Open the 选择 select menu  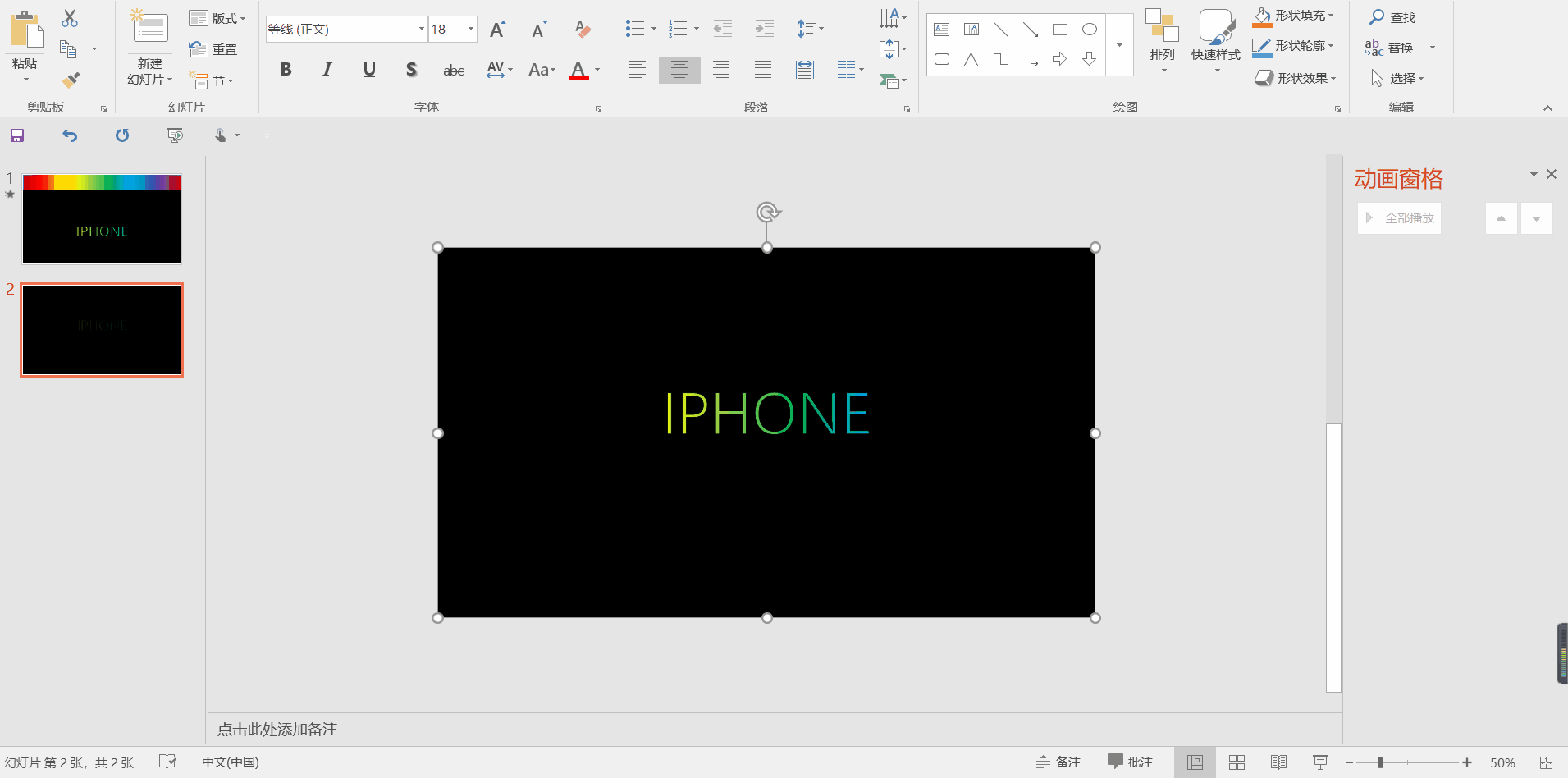coord(1397,78)
